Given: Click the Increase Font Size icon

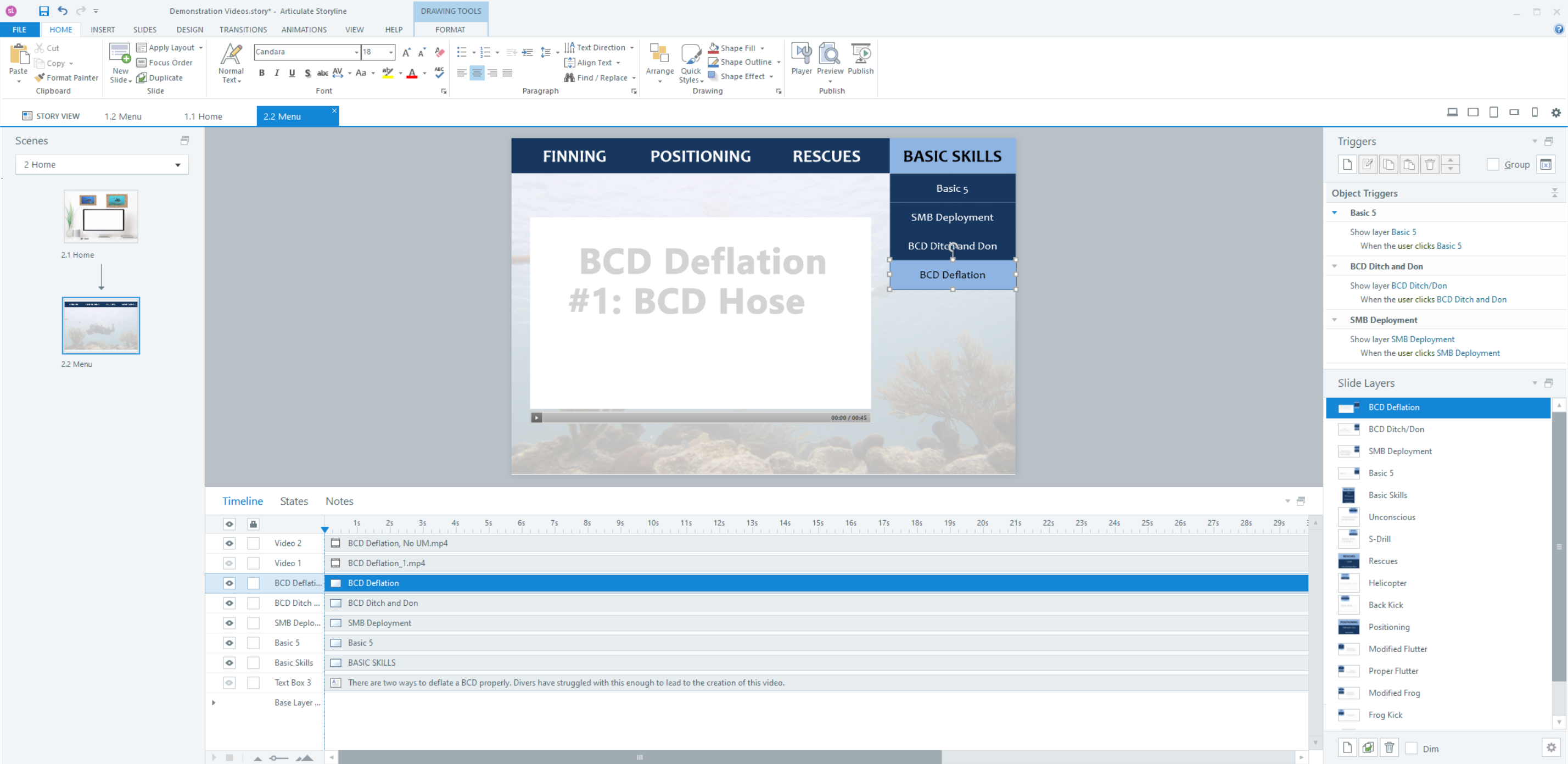Looking at the screenshot, I should [x=407, y=52].
